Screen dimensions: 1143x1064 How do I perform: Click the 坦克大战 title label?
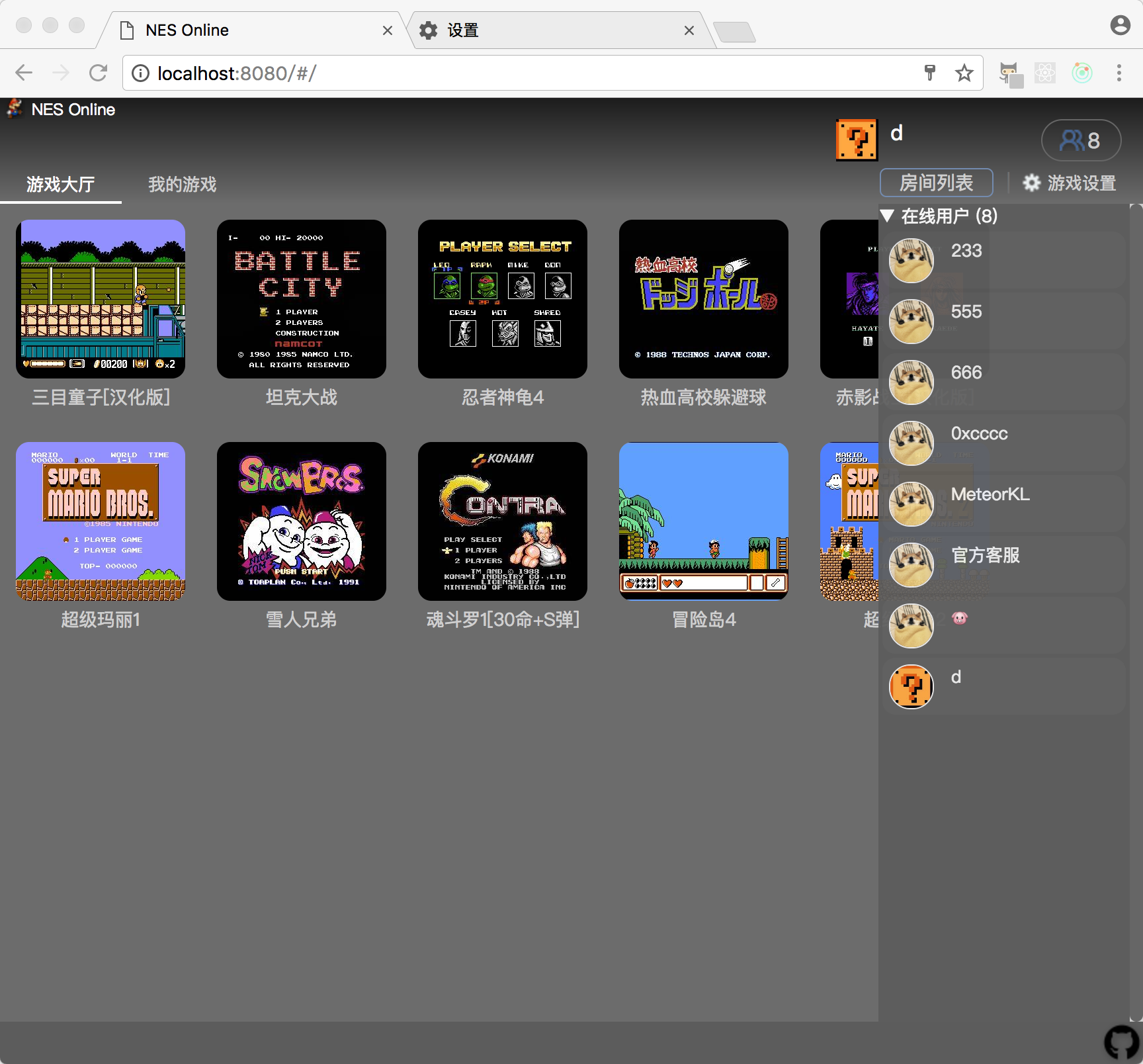[302, 397]
